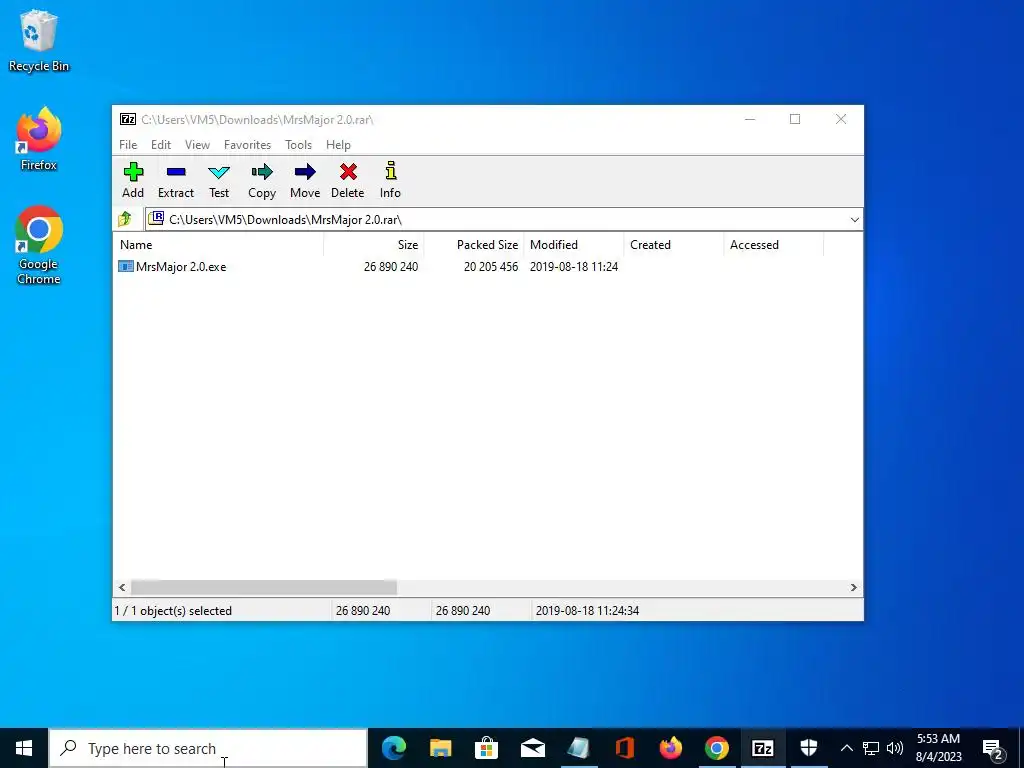Open the Windows Start menu
1024x768 pixels.
[24, 748]
